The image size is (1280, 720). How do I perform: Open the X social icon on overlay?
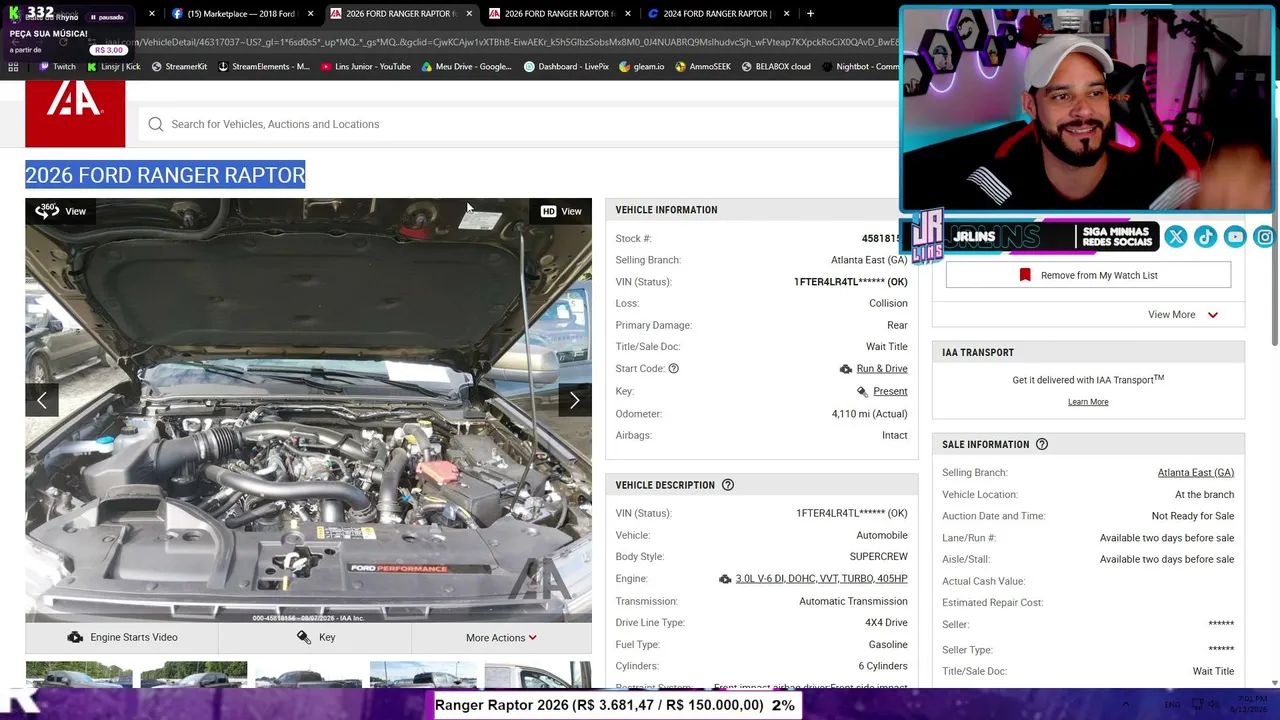coord(1176,237)
